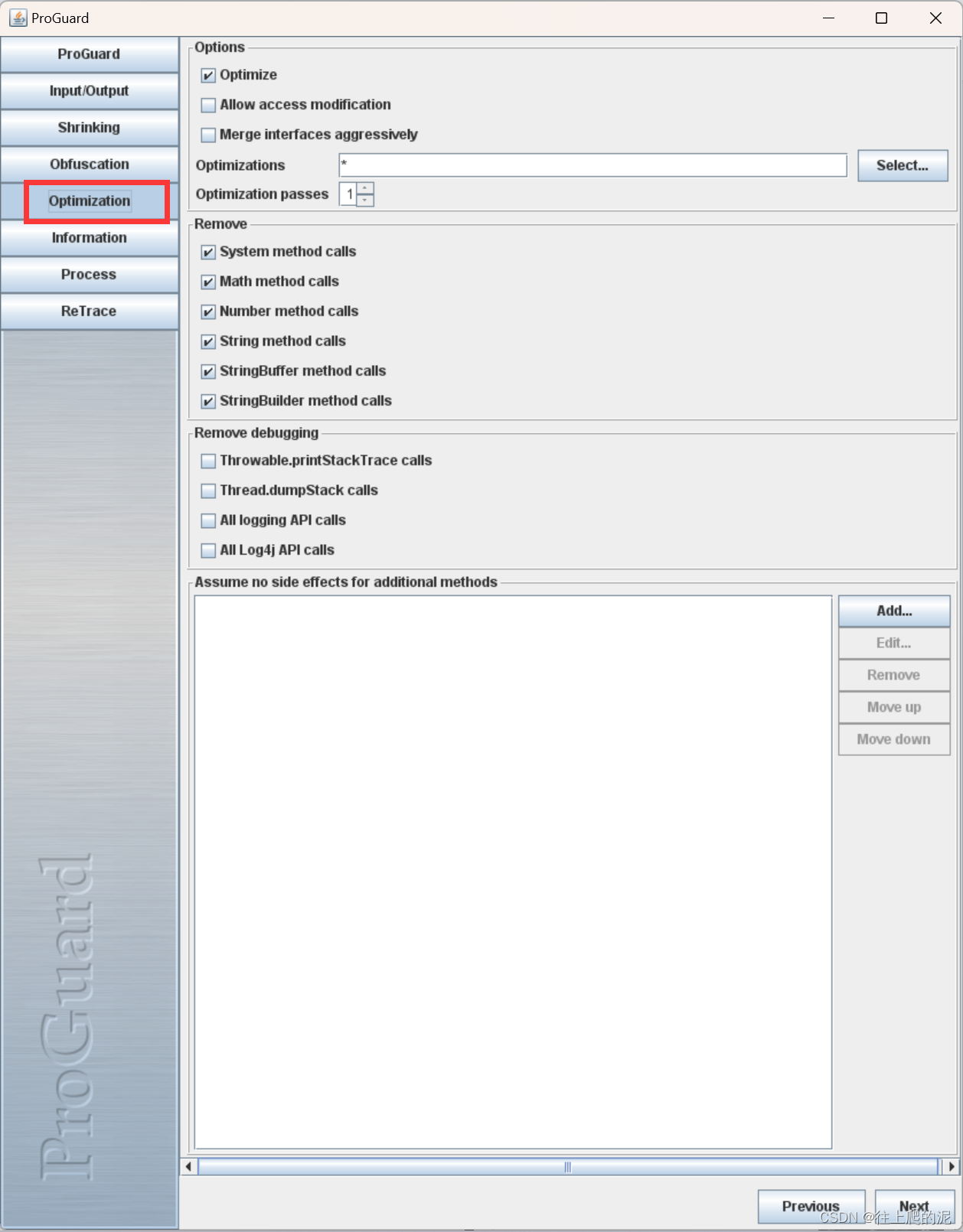Go to the Previous step
Viewport: 963px width, 1232px height.
click(x=811, y=1207)
